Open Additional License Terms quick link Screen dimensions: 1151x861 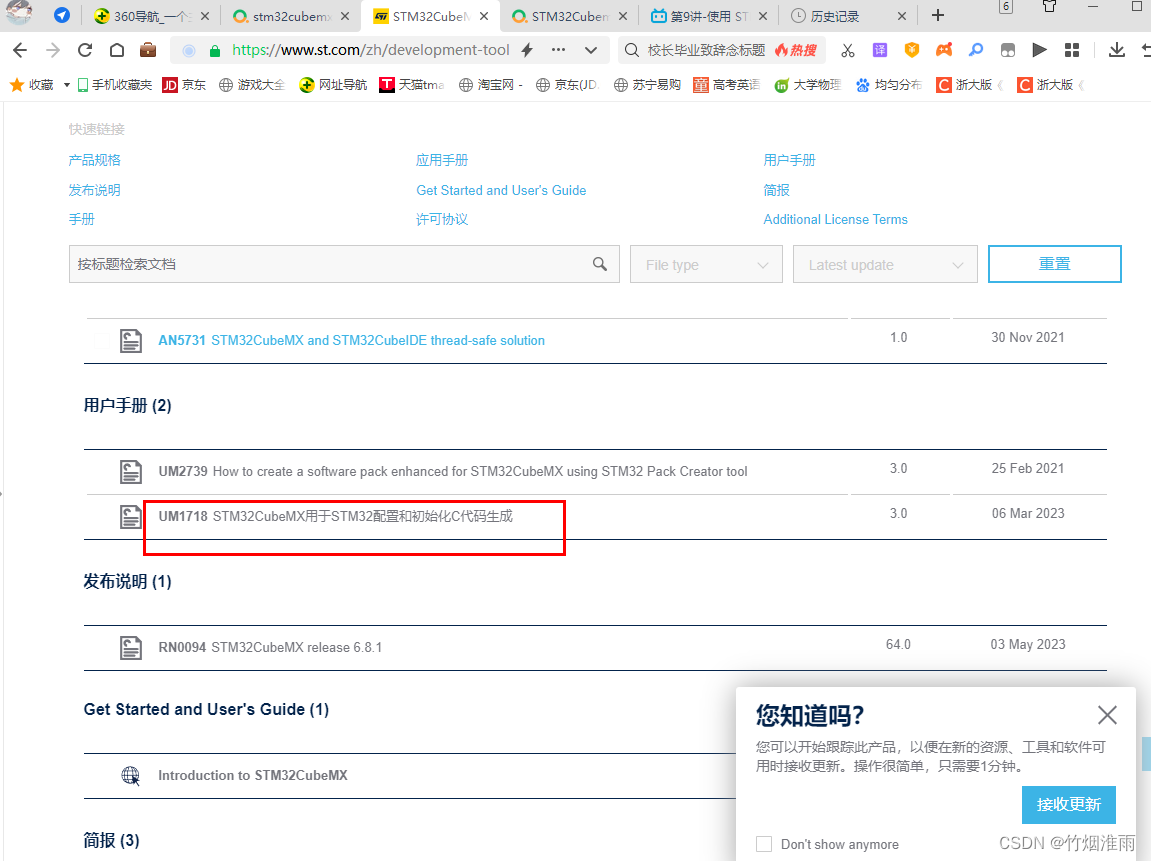tap(835, 219)
